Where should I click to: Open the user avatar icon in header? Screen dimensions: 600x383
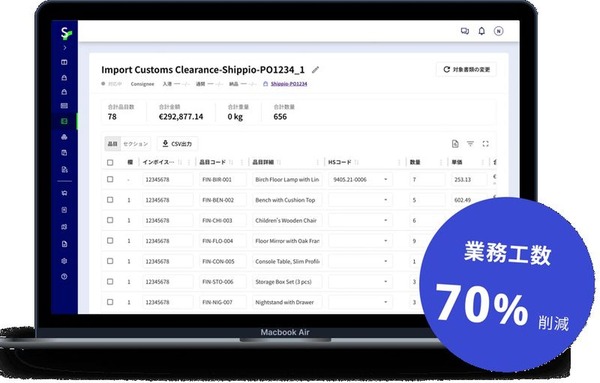(x=498, y=31)
